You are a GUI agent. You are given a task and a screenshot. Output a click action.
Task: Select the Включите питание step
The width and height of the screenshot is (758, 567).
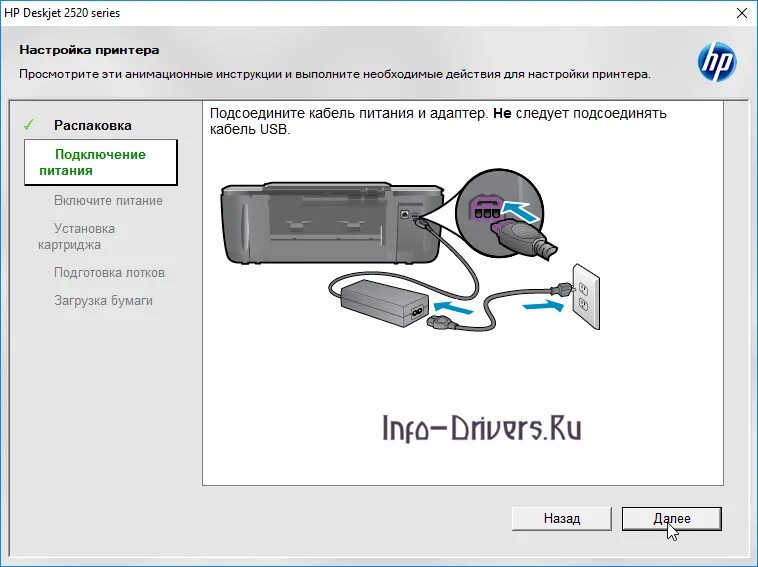(108, 201)
